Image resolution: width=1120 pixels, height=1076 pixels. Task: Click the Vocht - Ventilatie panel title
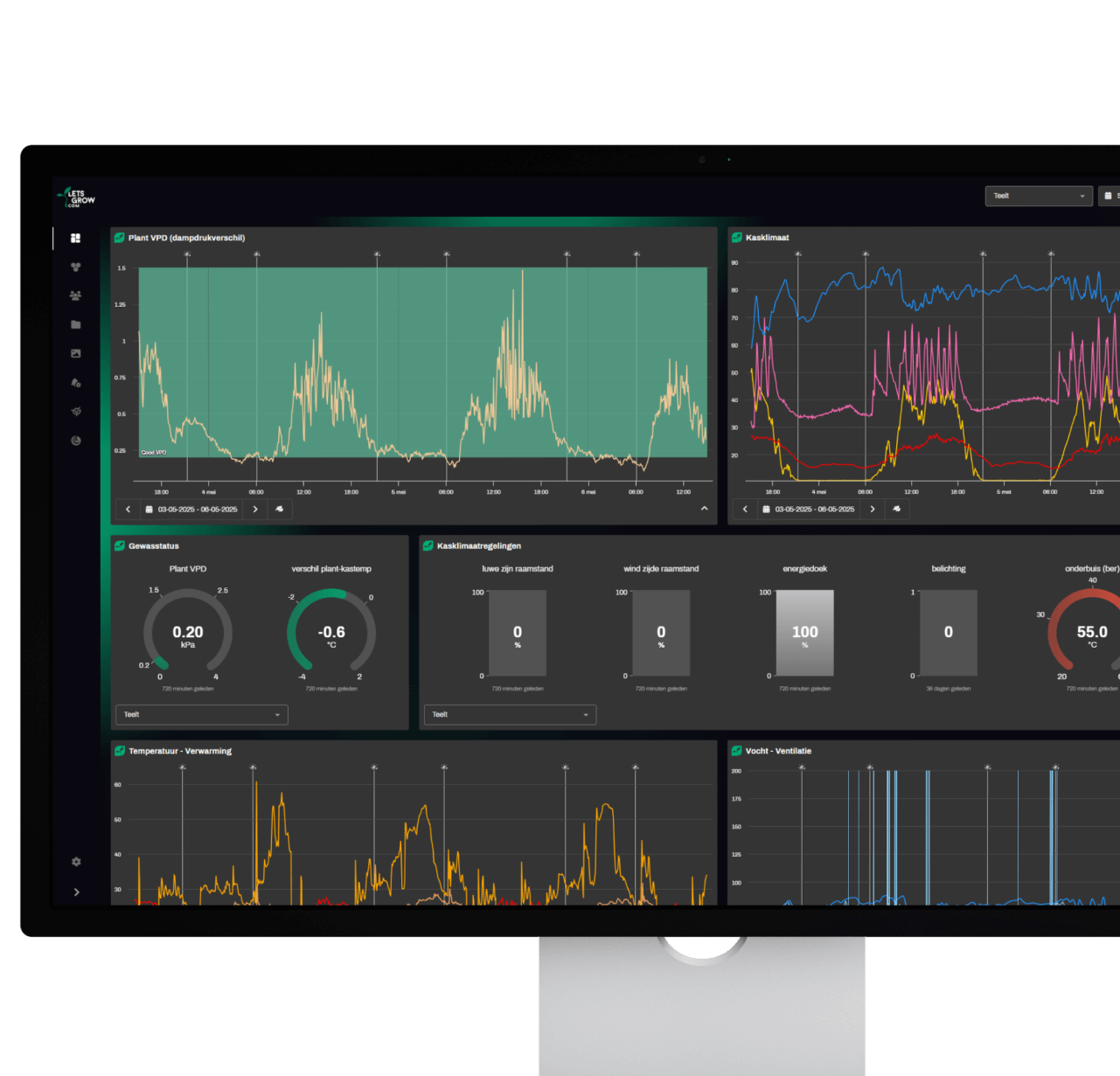[x=778, y=751]
